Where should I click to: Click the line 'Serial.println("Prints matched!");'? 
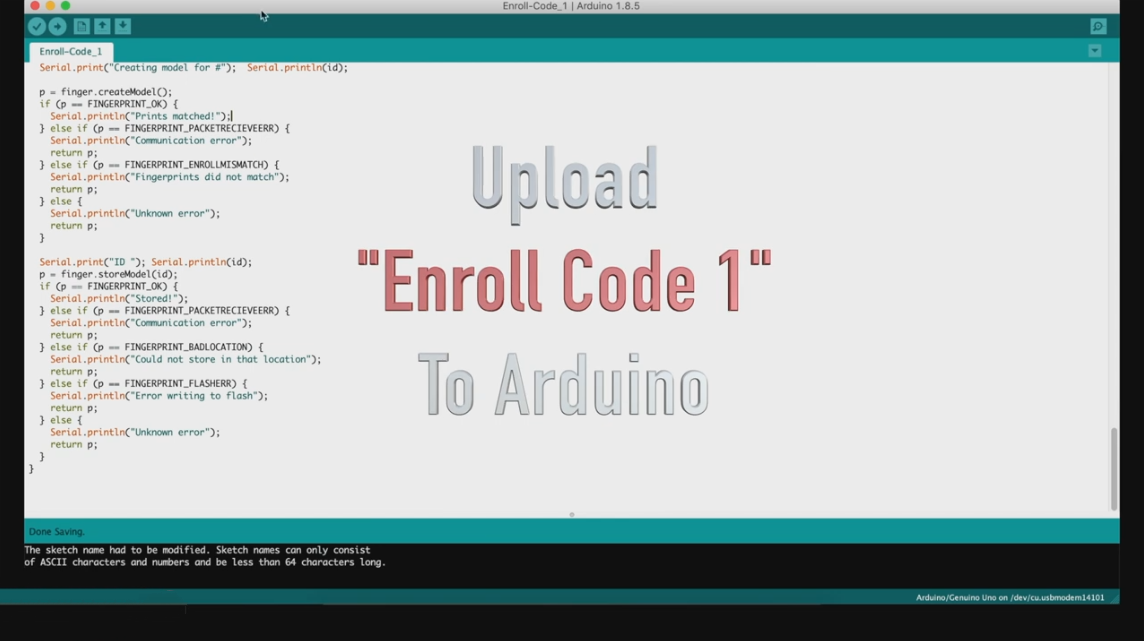point(140,116)
